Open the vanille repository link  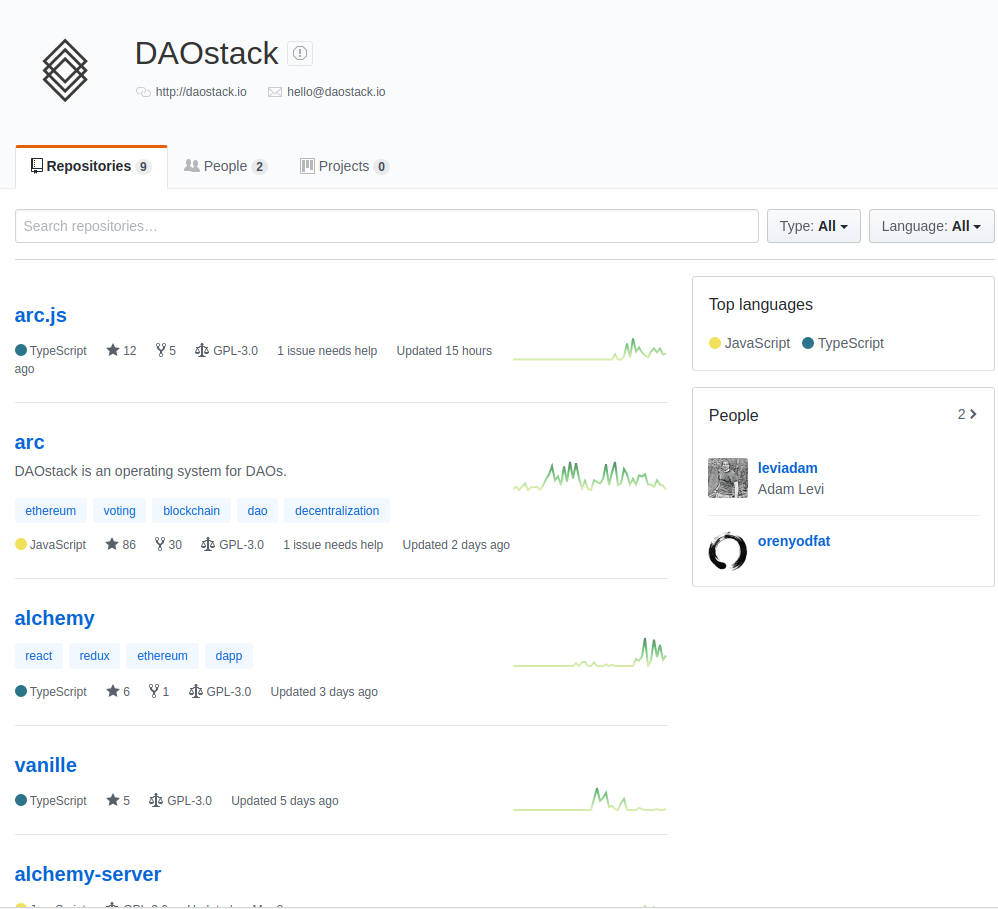46,765
